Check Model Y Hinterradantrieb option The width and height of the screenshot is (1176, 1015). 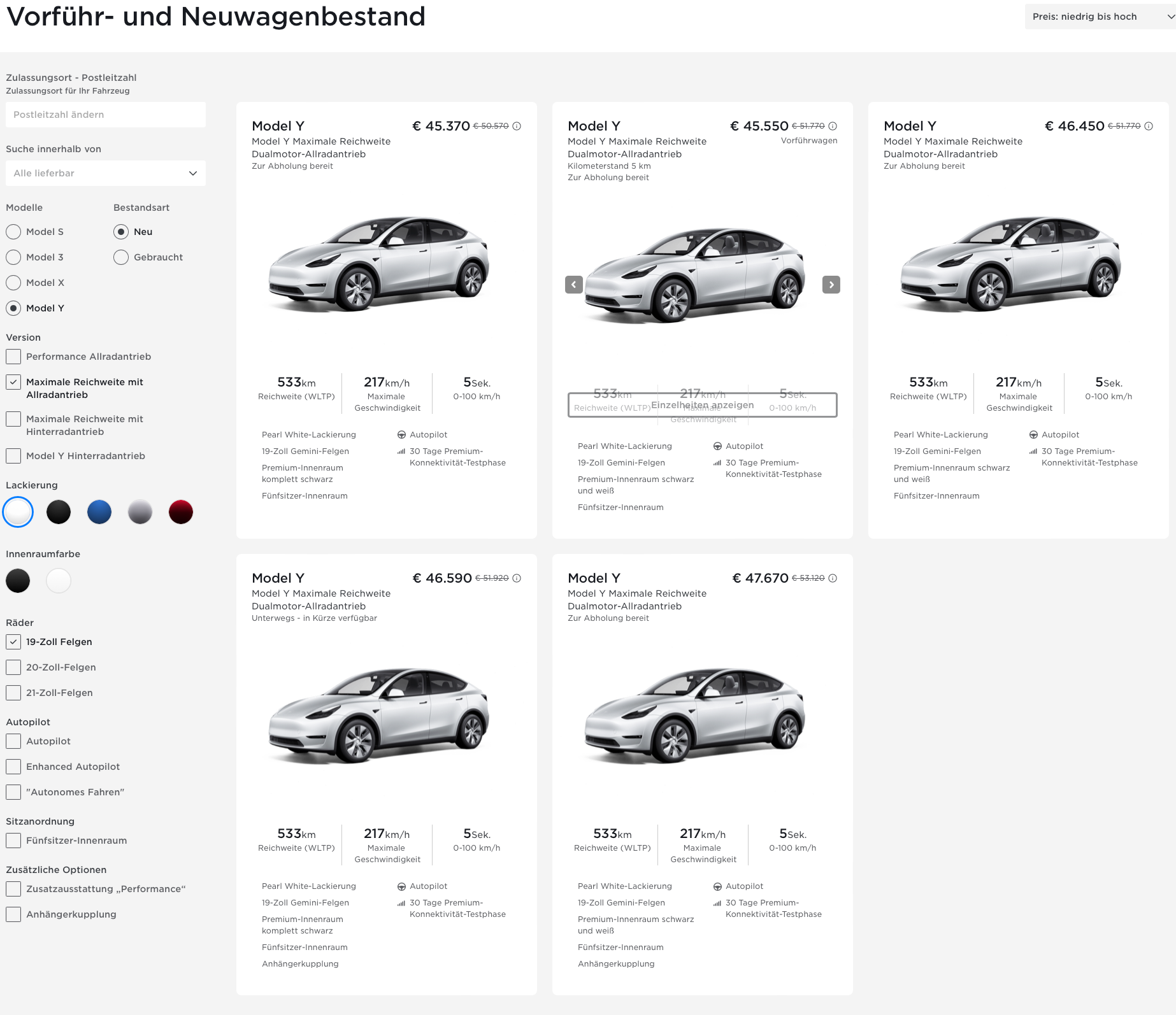(13, 456)
